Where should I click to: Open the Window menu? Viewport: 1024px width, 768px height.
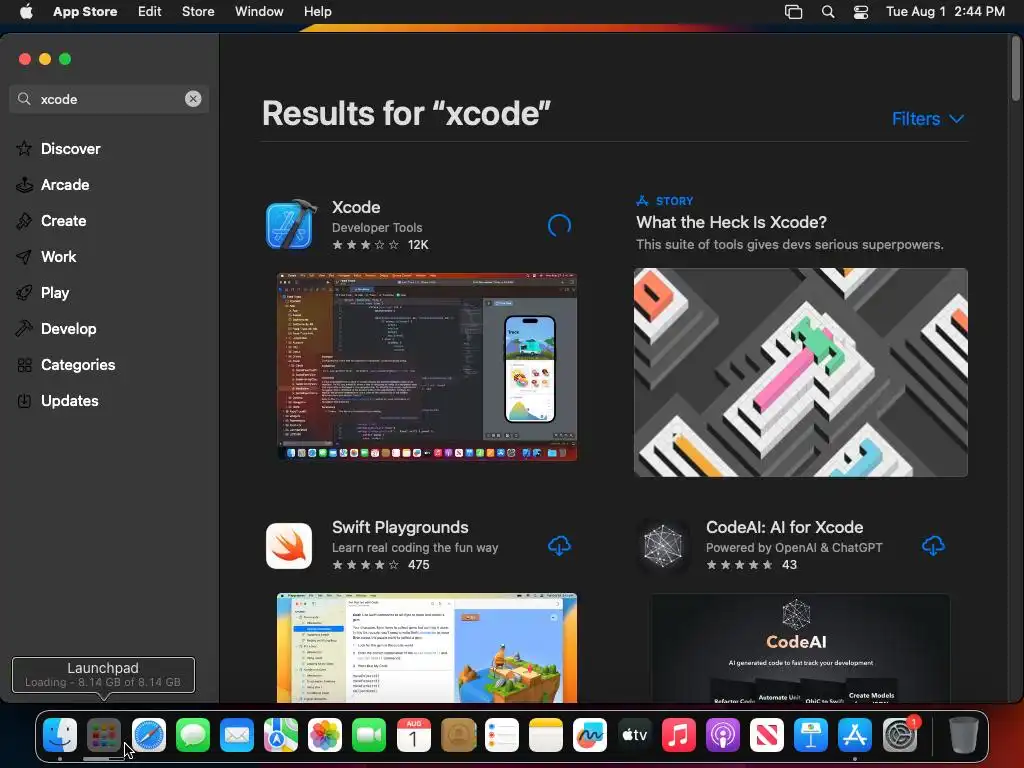[259, 11]
